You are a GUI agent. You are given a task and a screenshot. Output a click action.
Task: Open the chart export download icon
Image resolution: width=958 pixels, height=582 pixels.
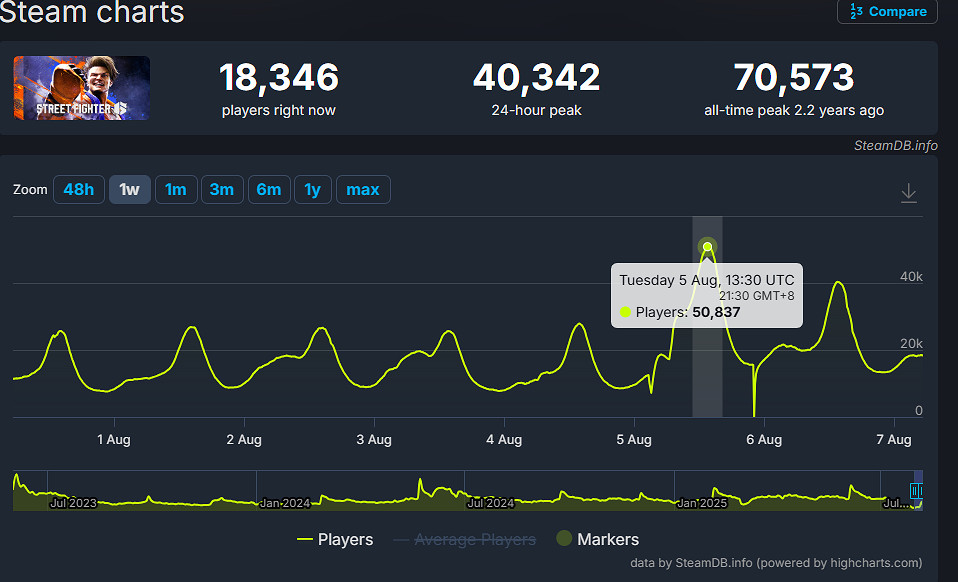click(908, 193)
